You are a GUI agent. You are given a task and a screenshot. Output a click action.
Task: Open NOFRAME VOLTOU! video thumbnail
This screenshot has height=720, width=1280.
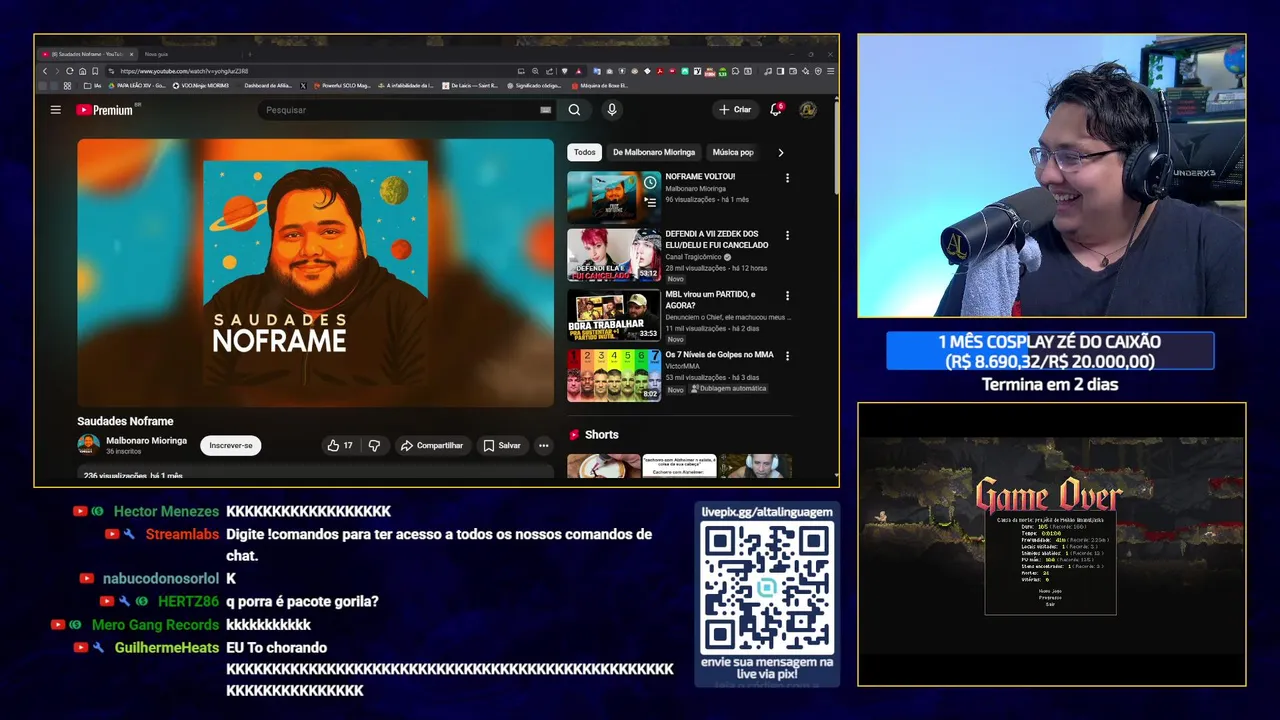614,197
